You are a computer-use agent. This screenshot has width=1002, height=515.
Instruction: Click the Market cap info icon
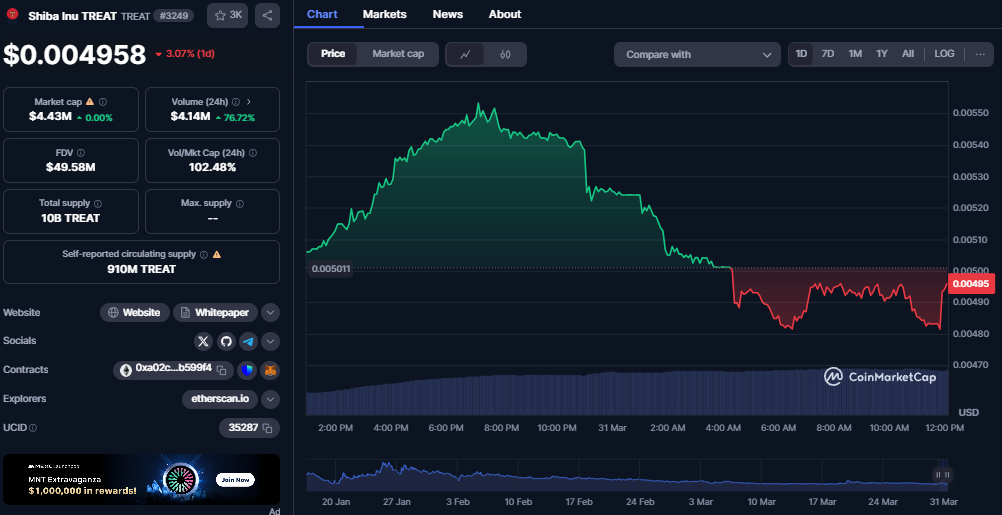click(x=103, y=102)
